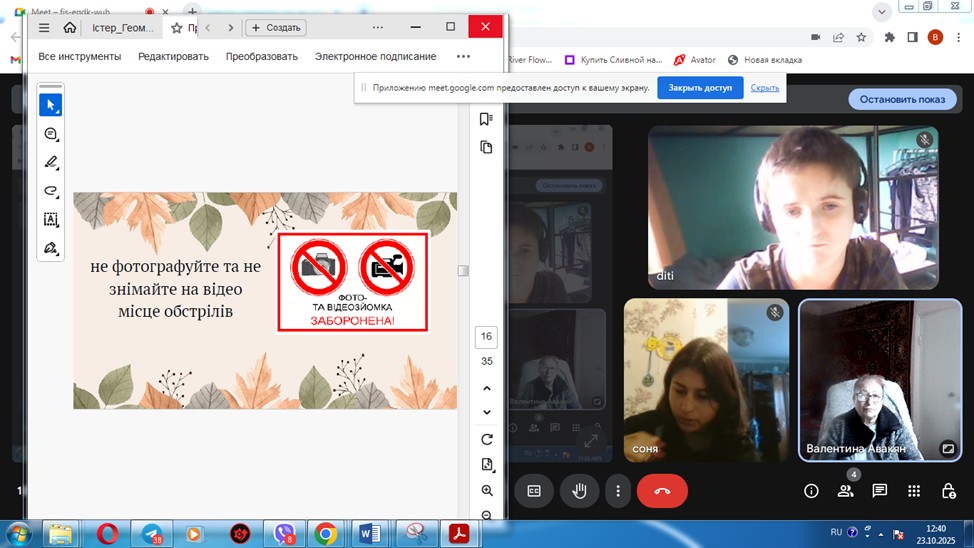974x548 pixels.
Task: Open the Все инструменты panel
Action: click(x=80, y=57)
